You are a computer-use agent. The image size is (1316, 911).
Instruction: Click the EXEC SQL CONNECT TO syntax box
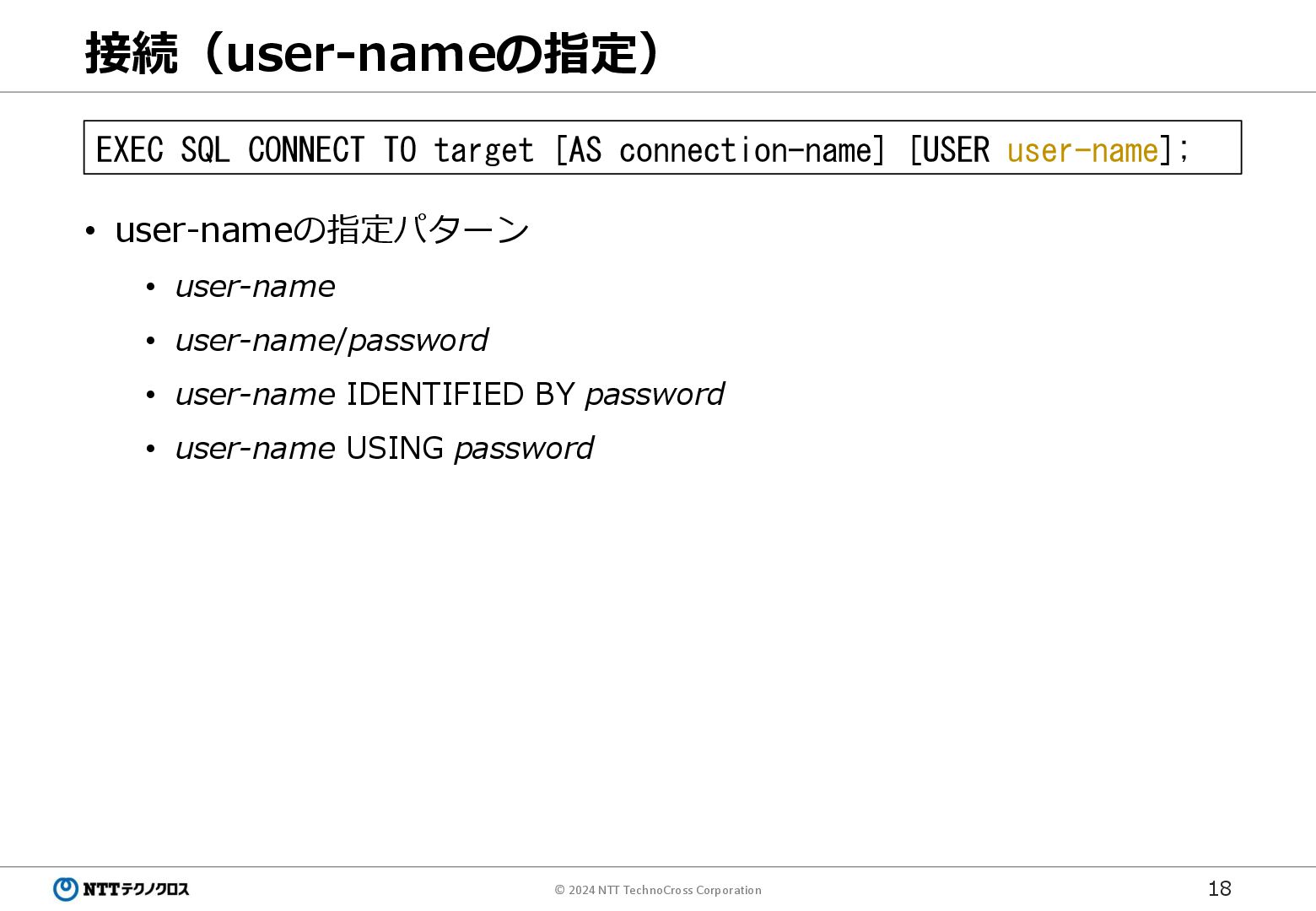tap(662, 148)
